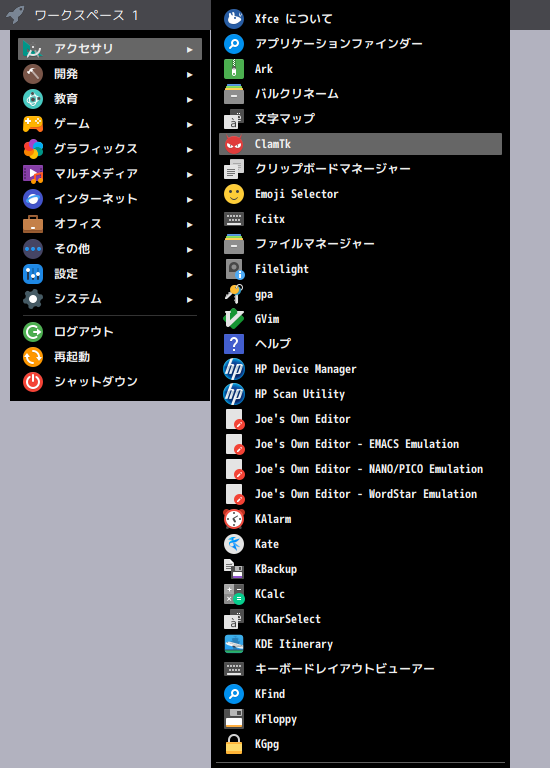
Task: Click the orange 再起動 icon
Action: tap(33, 357)
